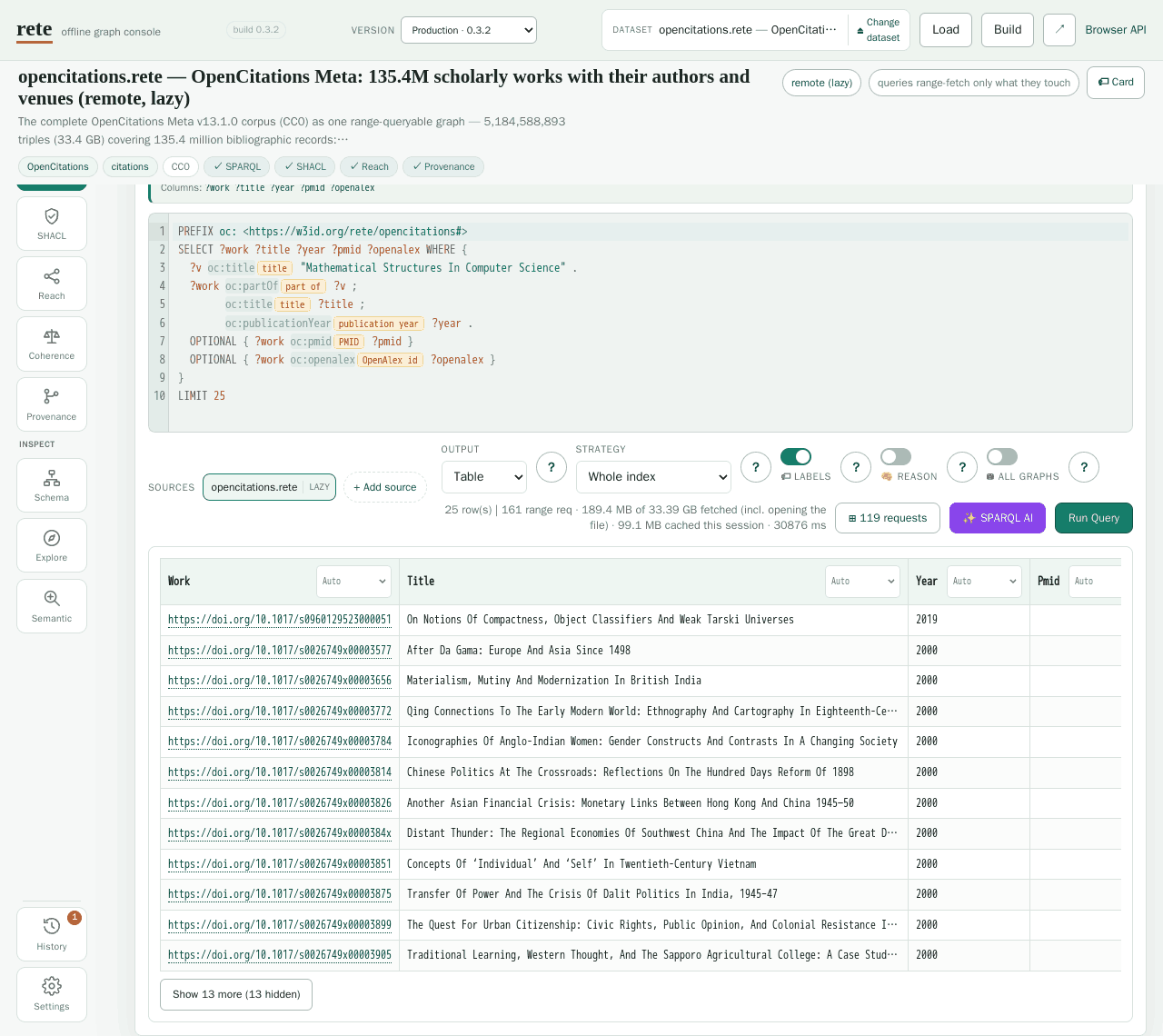Open the SHACL panel in sidebar
1163x1036 pixels.
pyautogui.click(x=52, y=224)
